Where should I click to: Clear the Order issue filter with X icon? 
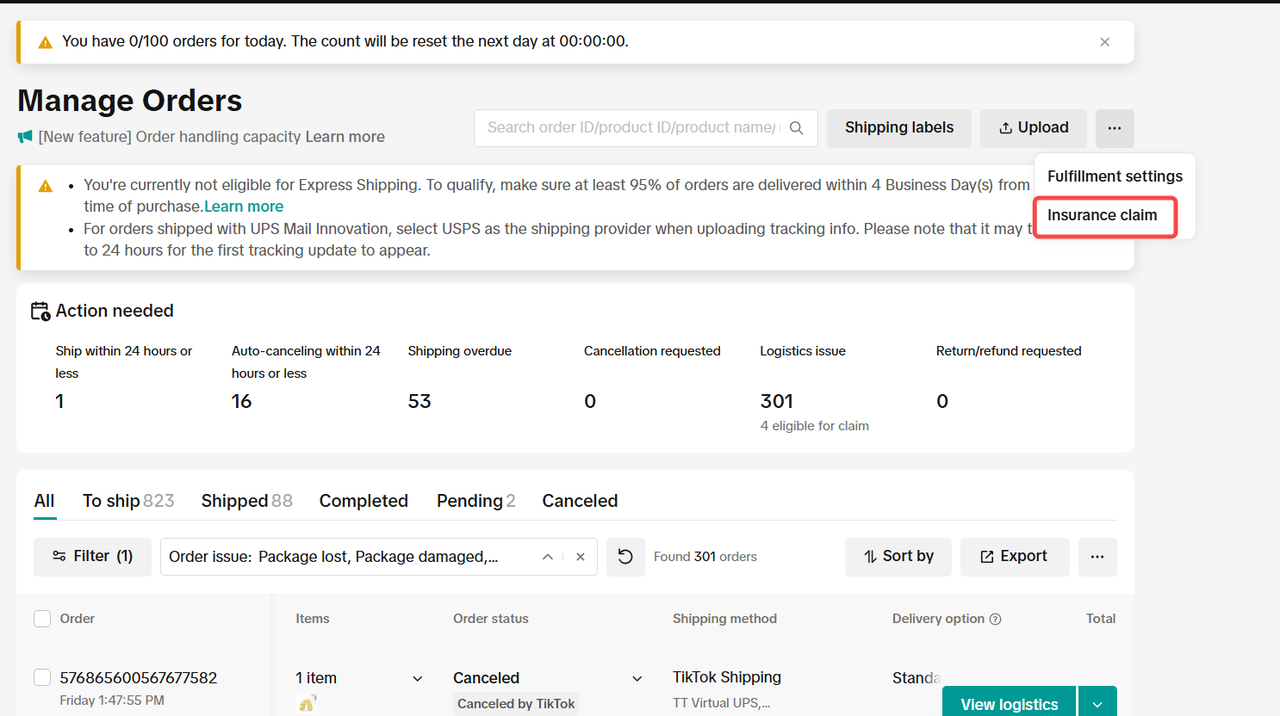click(580, 557)
